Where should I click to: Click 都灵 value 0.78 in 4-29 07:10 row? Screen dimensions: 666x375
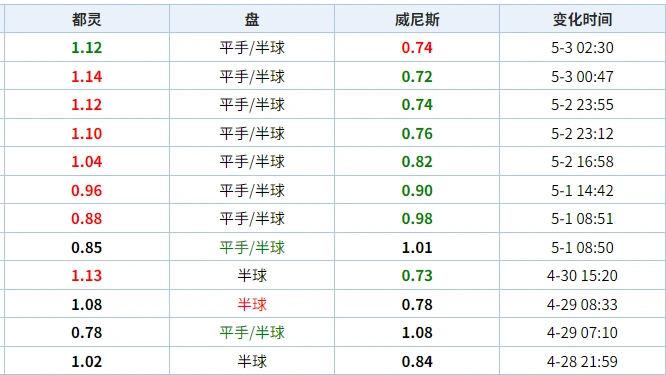(87, 332)
